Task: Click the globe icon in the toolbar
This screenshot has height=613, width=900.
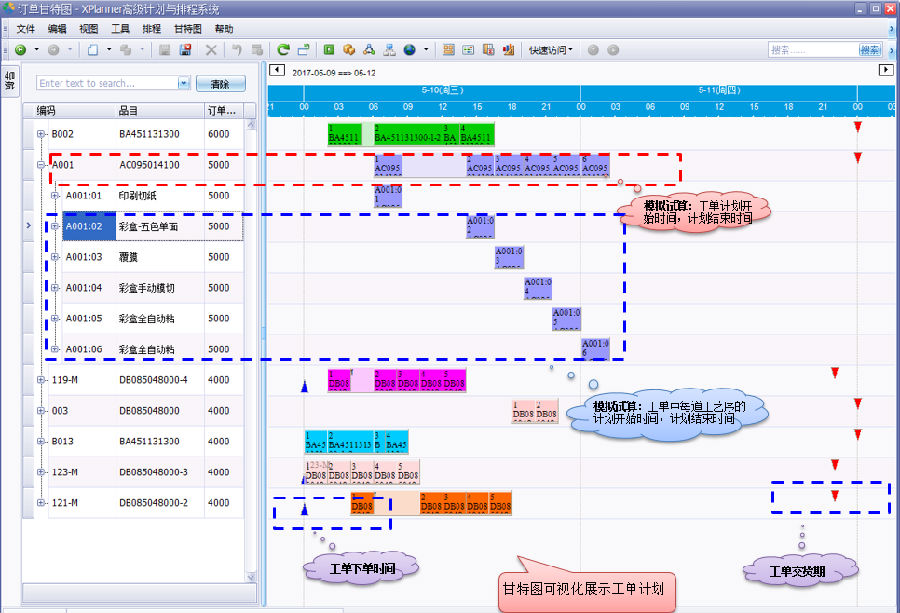Action: 409,49
